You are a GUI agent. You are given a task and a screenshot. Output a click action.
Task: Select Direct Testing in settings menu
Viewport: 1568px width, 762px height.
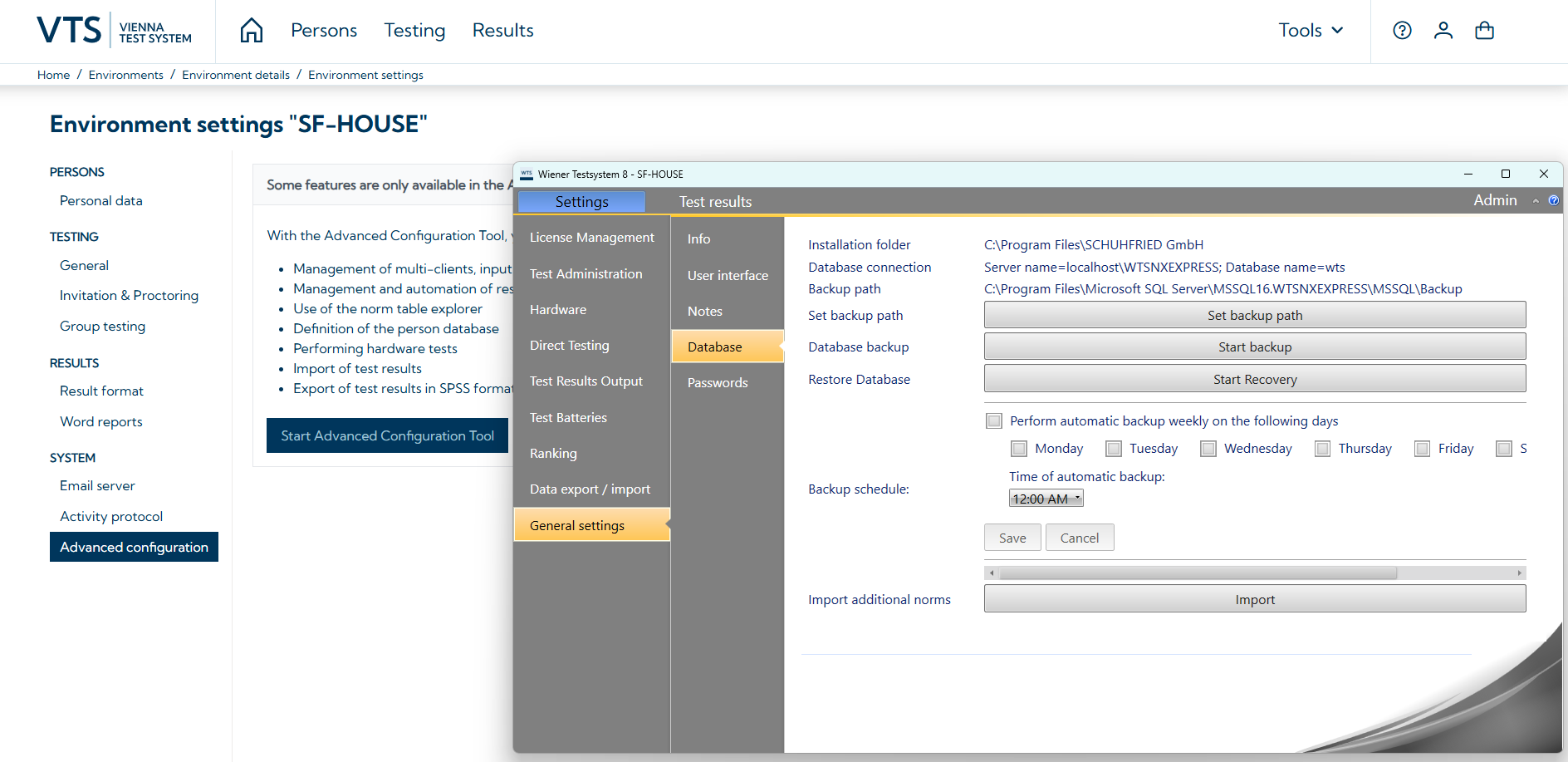pos(592,346)
